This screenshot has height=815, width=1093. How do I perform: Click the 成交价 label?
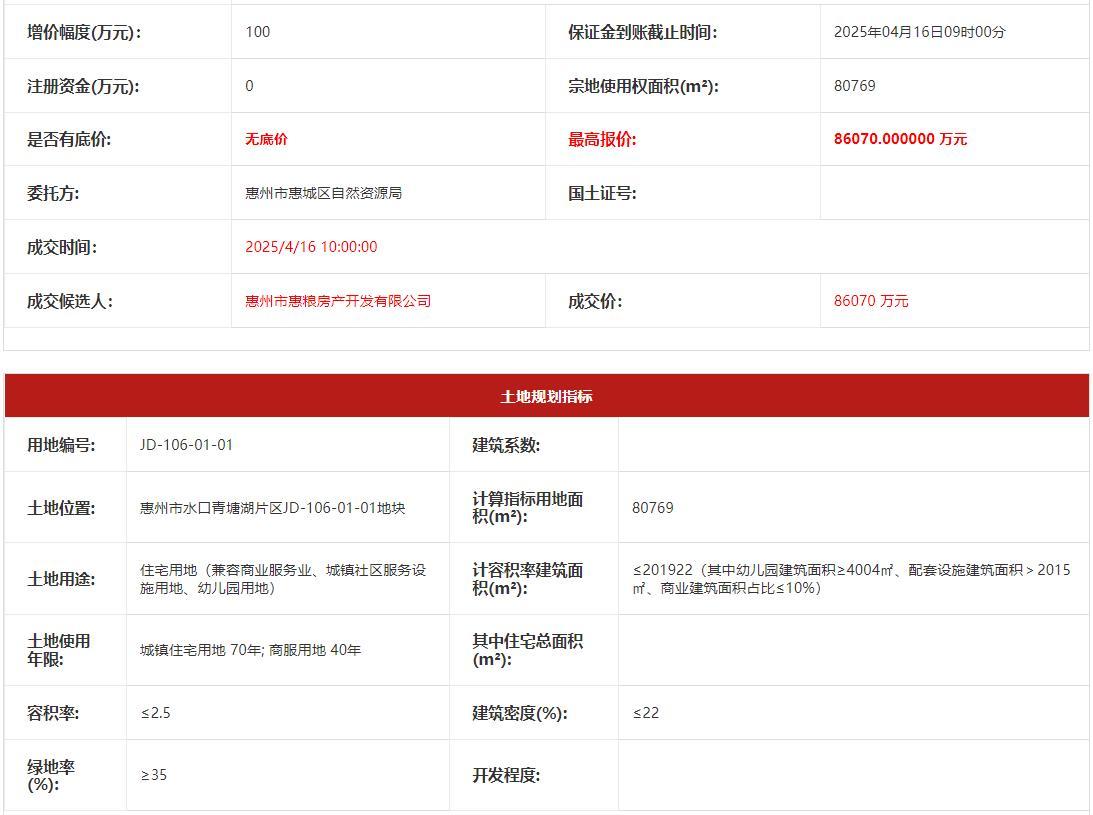click(x=595, y=302)
